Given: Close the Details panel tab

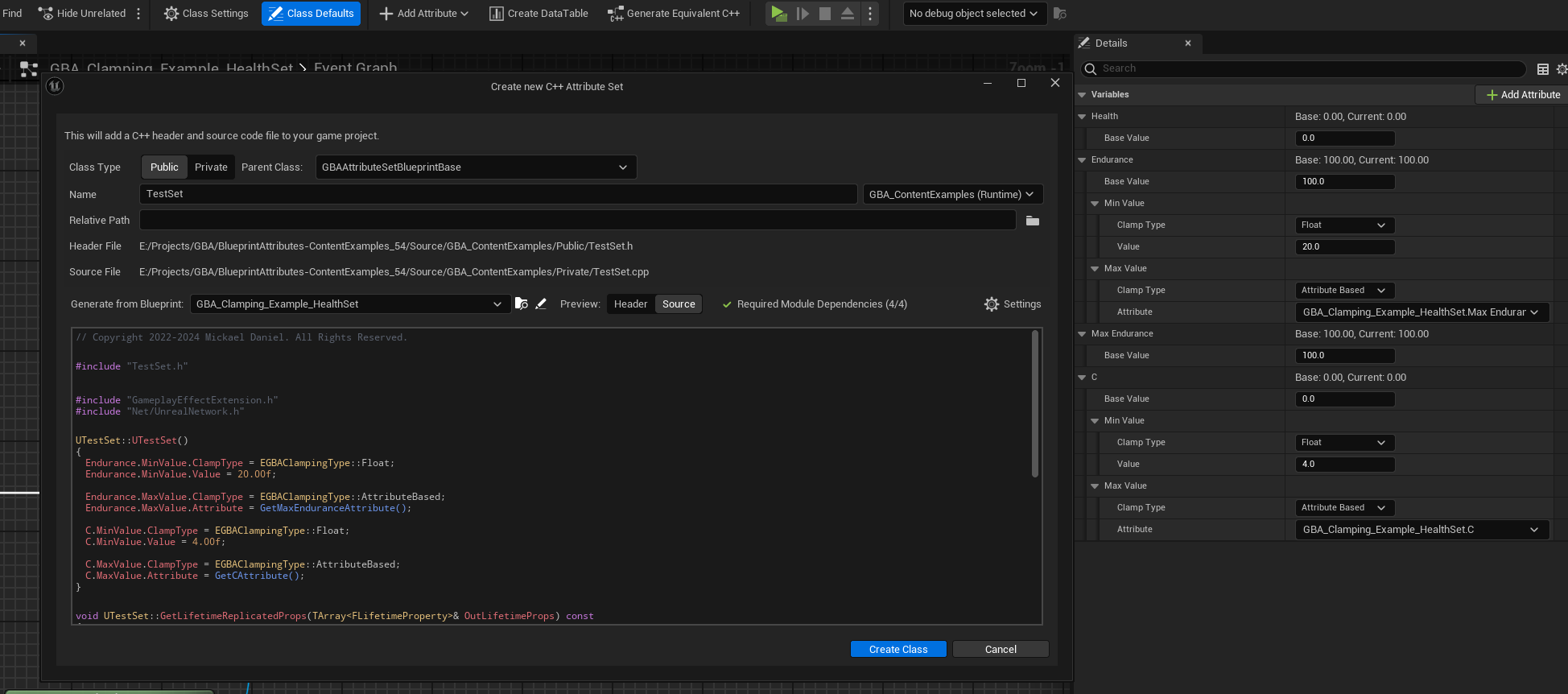Looking at the screenshot, I should (1188, 43).
